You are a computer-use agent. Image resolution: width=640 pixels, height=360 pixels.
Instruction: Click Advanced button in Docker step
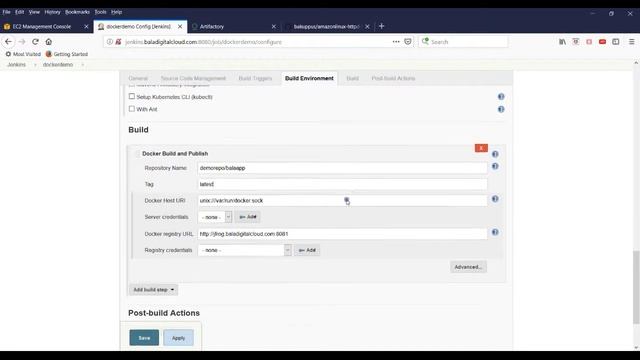(468, 267)
